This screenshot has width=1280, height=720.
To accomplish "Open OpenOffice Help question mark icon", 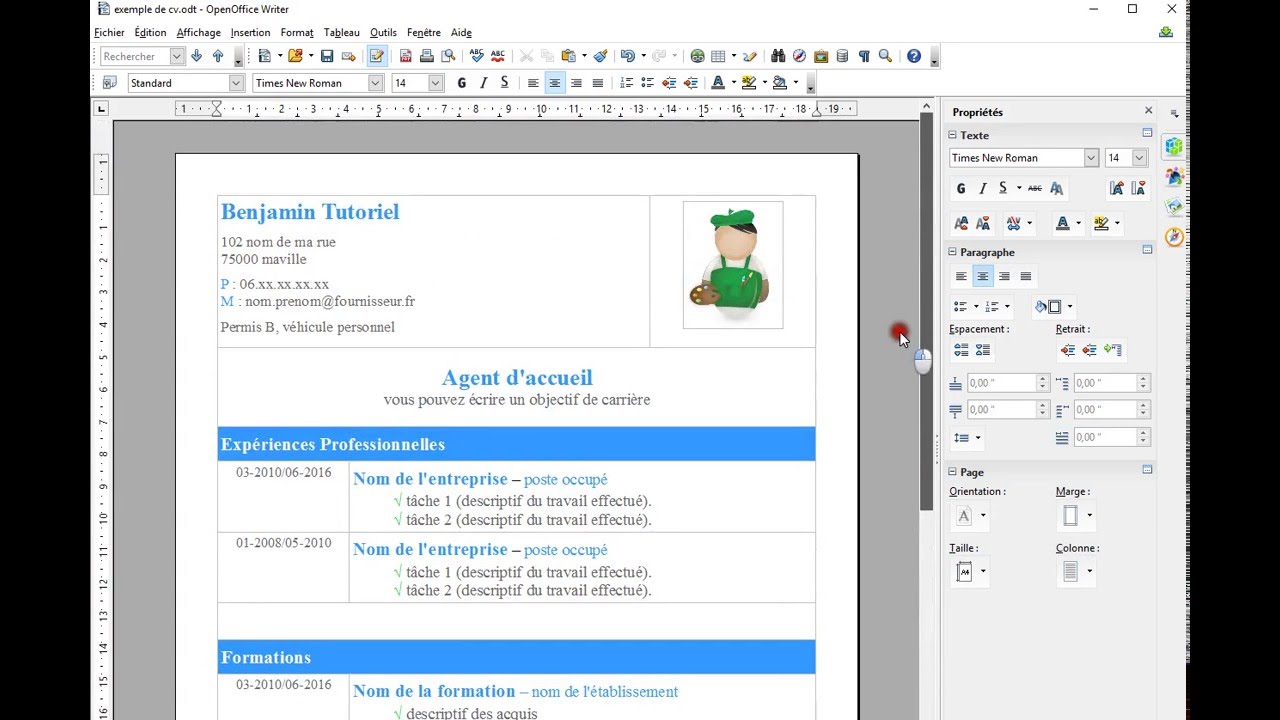I will [914, 56].
